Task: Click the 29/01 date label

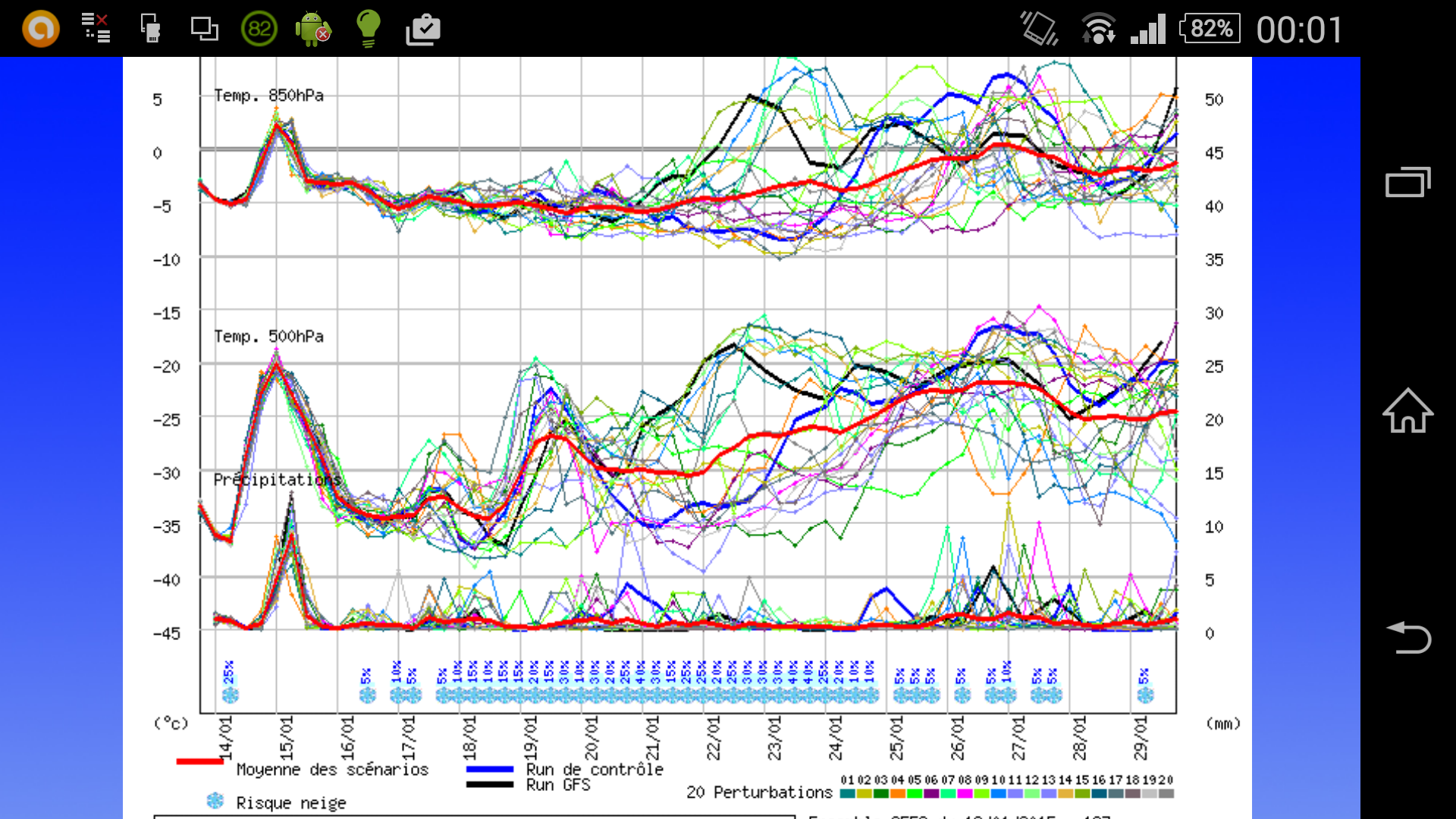Action: [x=1141, y=737]
